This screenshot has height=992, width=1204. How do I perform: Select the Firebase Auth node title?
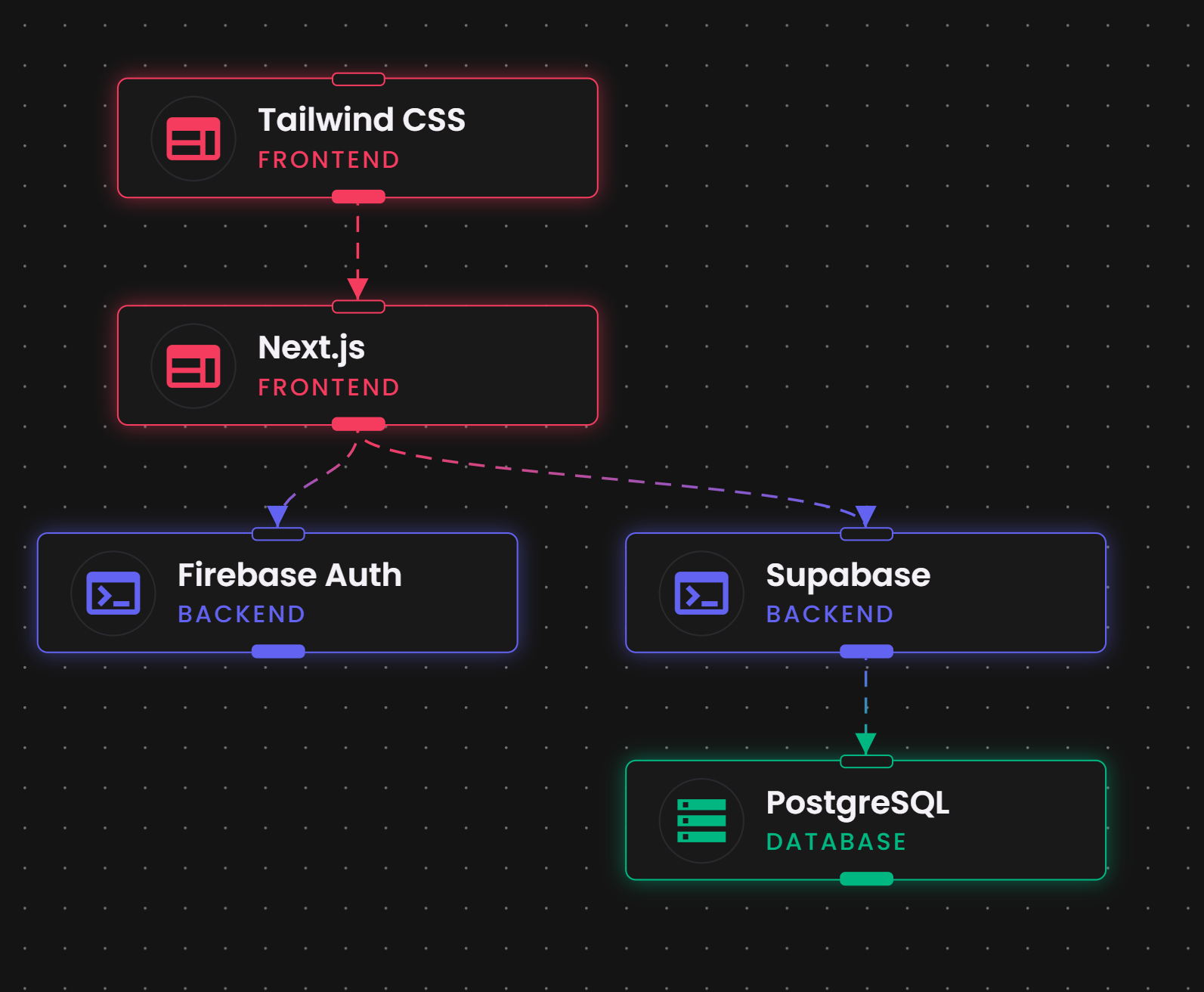tap(289, 575)
